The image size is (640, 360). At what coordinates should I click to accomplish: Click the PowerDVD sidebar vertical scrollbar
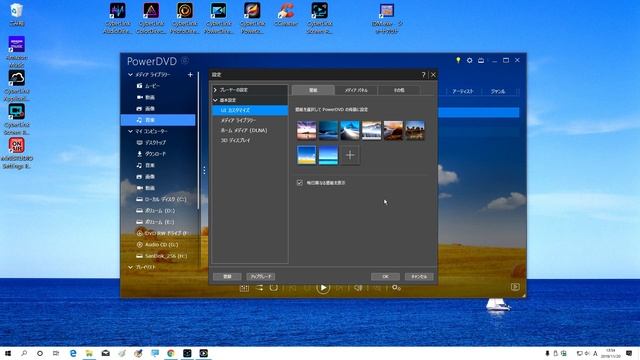[x=199, y=141]
